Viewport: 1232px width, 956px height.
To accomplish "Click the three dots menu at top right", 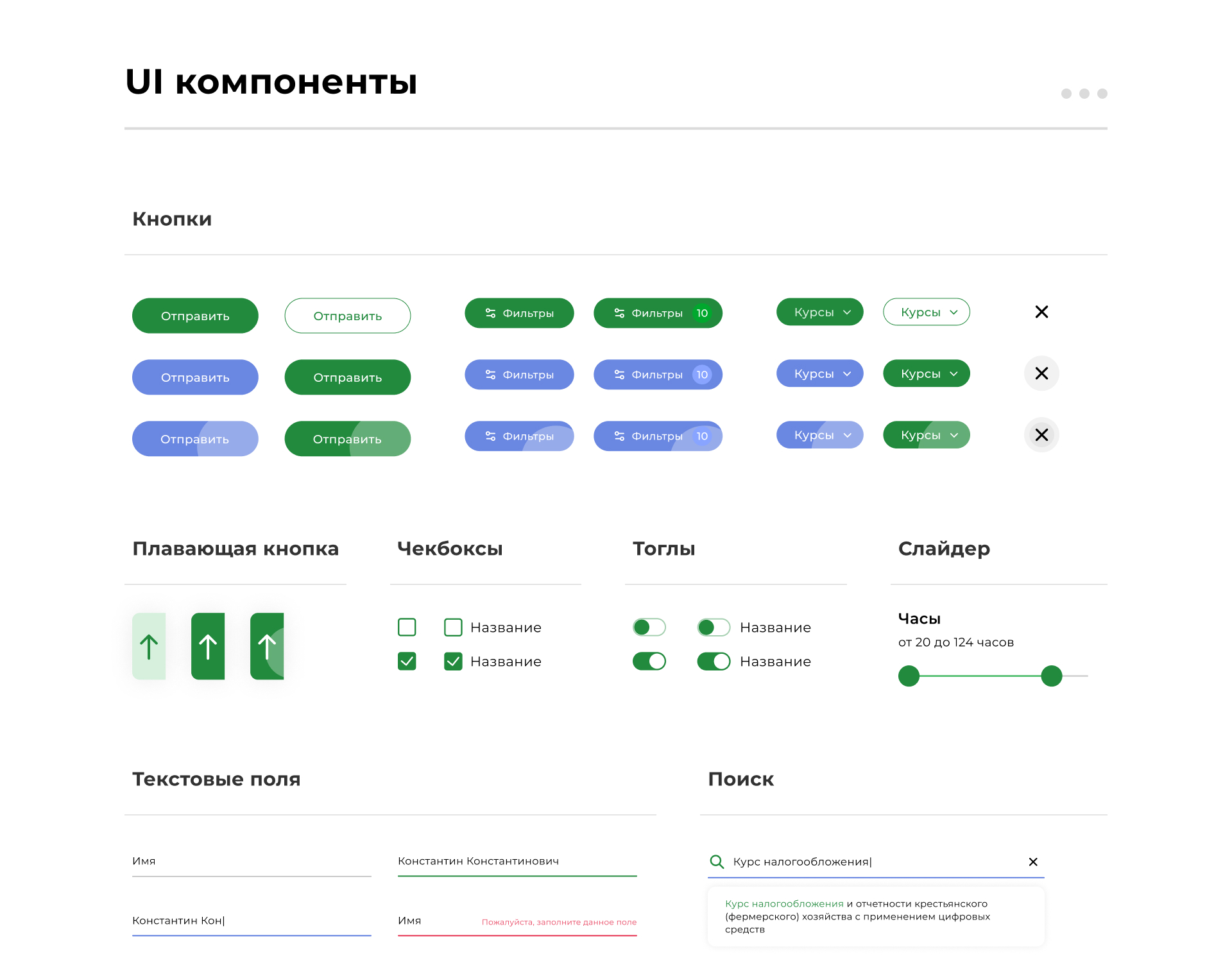I will 1084,94.
